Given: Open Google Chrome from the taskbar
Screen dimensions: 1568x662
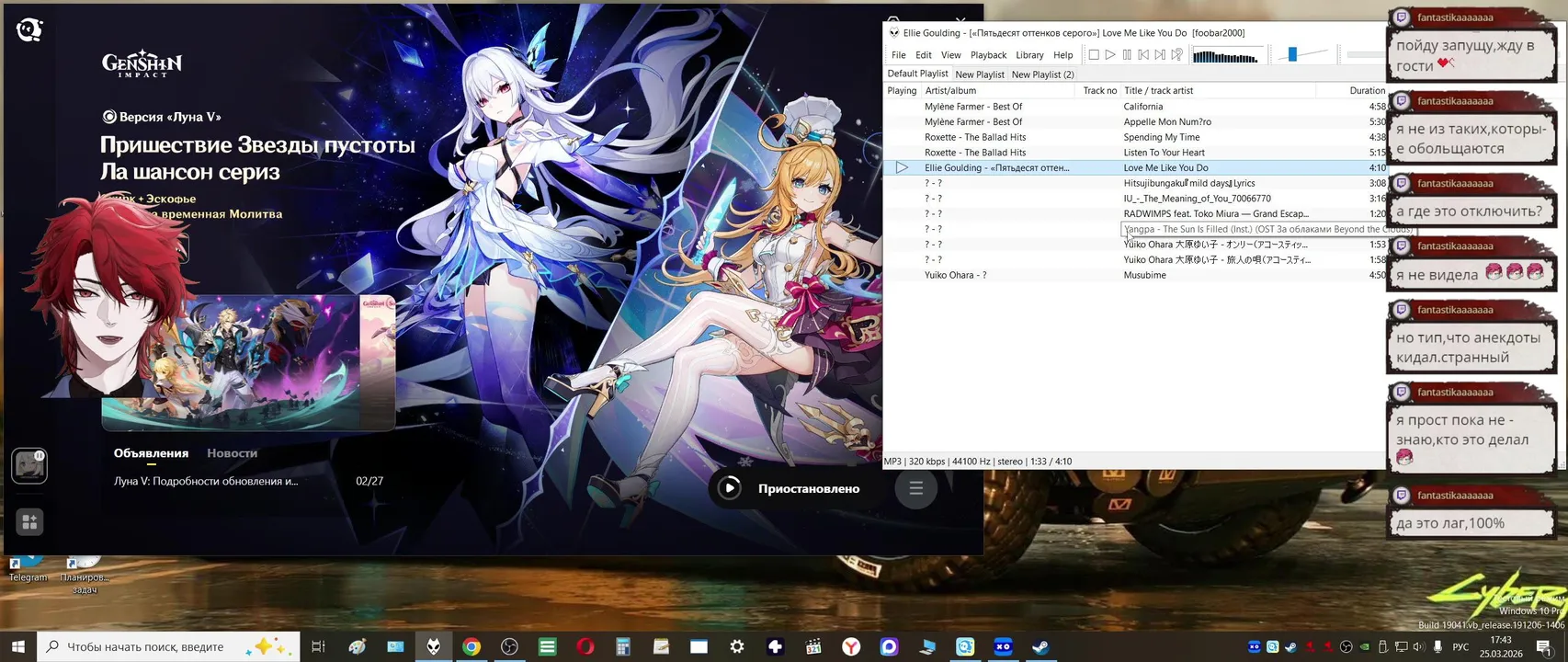Looking at the screenshot, I should [471, 646].
